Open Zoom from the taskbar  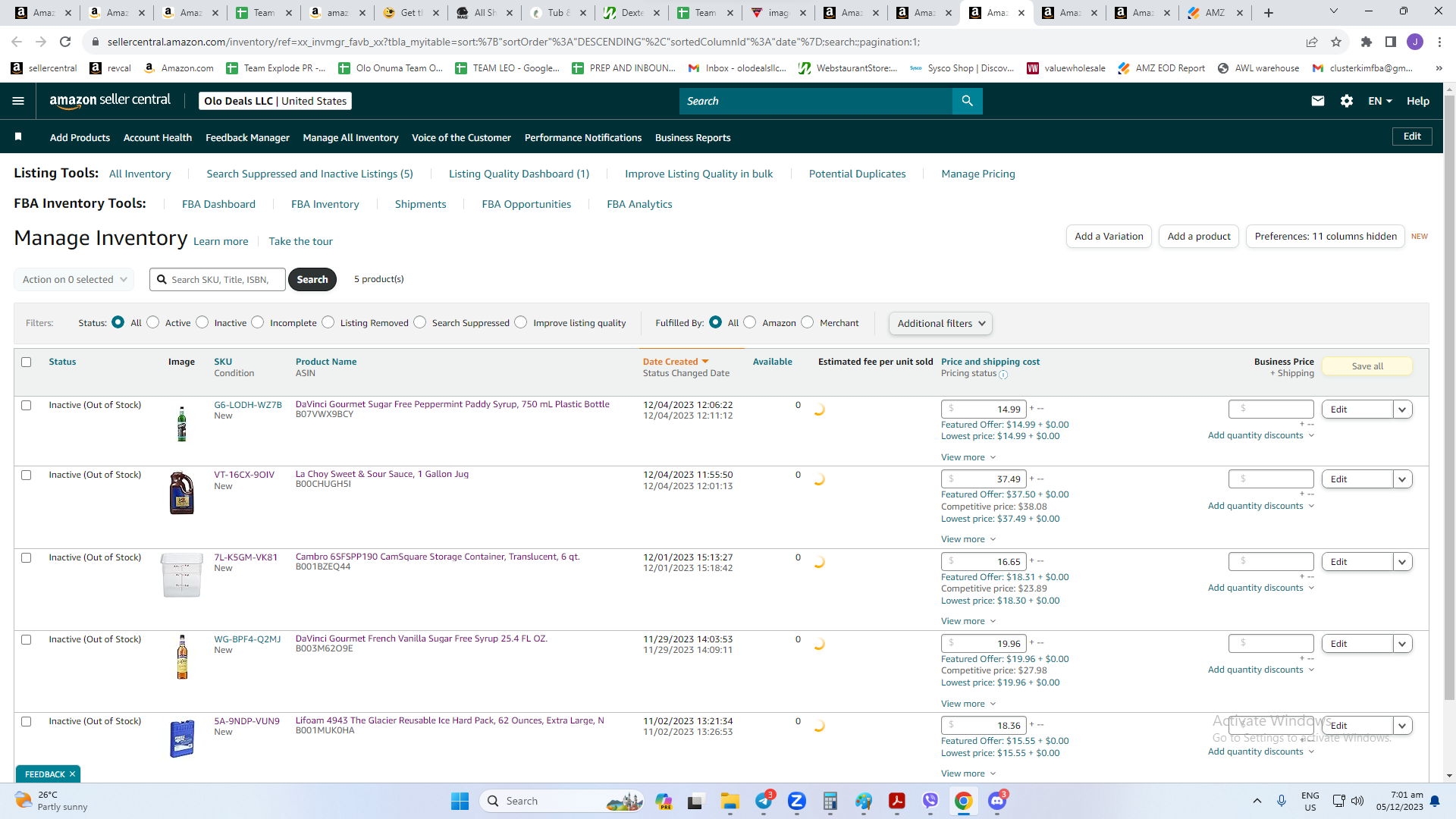[x=797, y=801]
